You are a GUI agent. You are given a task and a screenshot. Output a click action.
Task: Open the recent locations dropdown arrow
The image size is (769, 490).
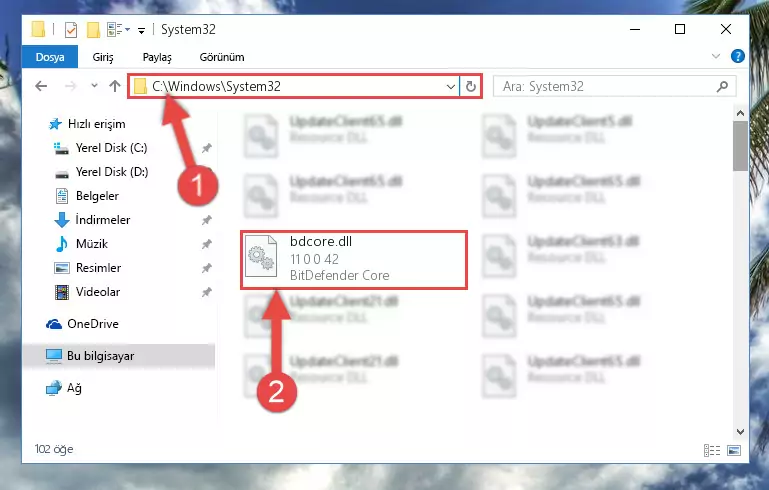coord(94,86)
